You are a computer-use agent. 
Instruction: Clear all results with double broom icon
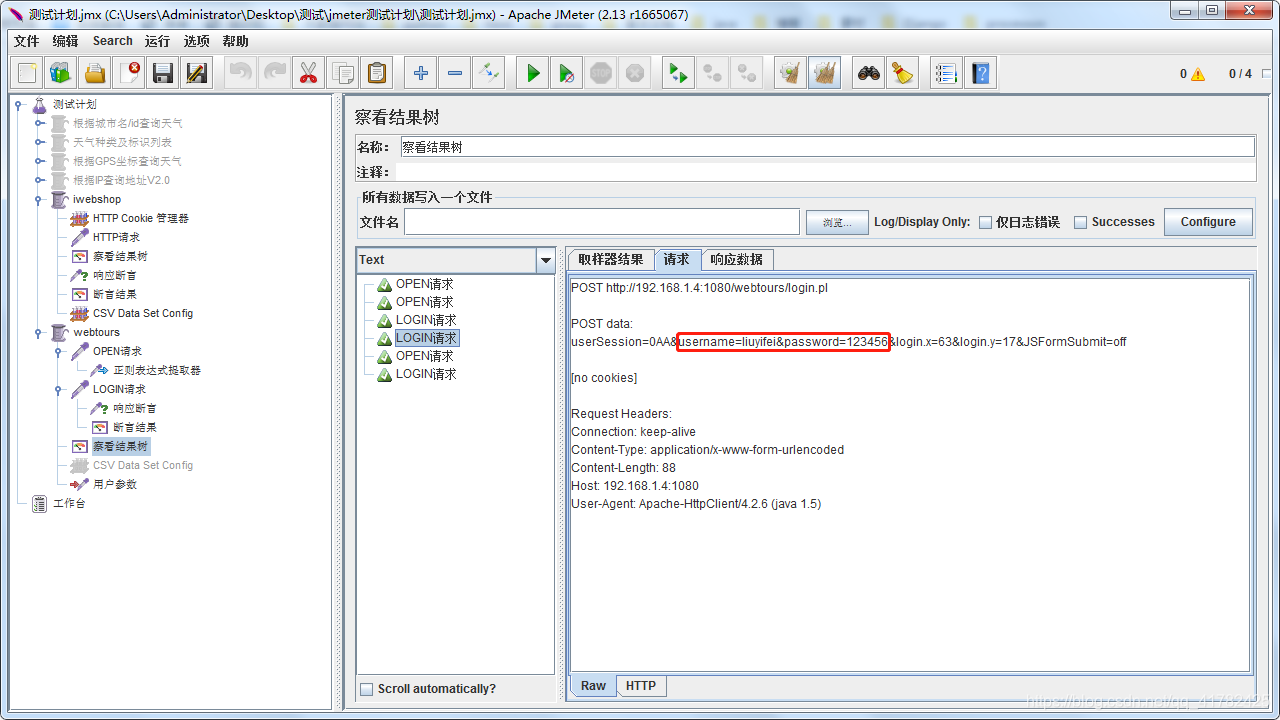point(824,73)
